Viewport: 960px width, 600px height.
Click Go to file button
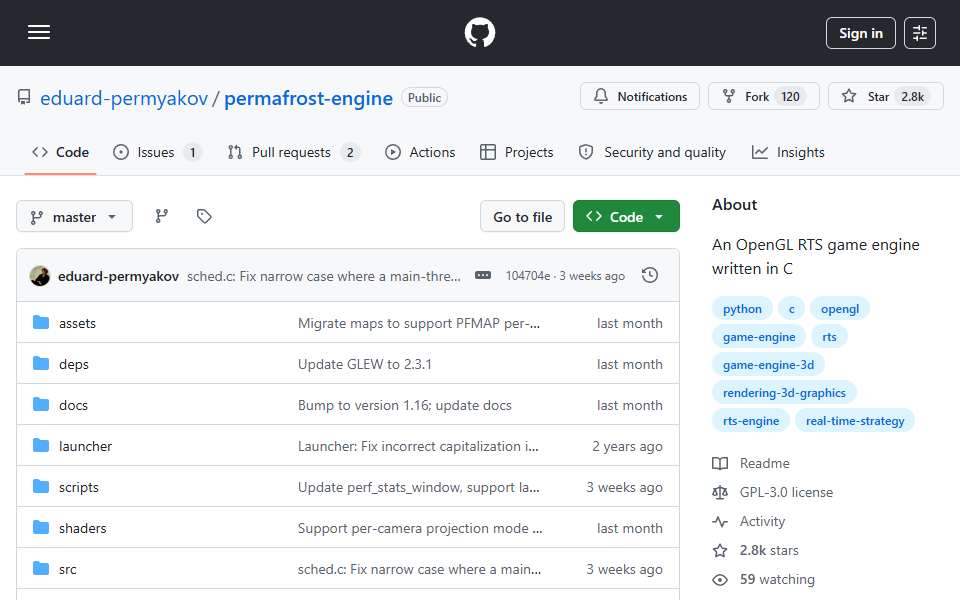[x=522, y=217]
